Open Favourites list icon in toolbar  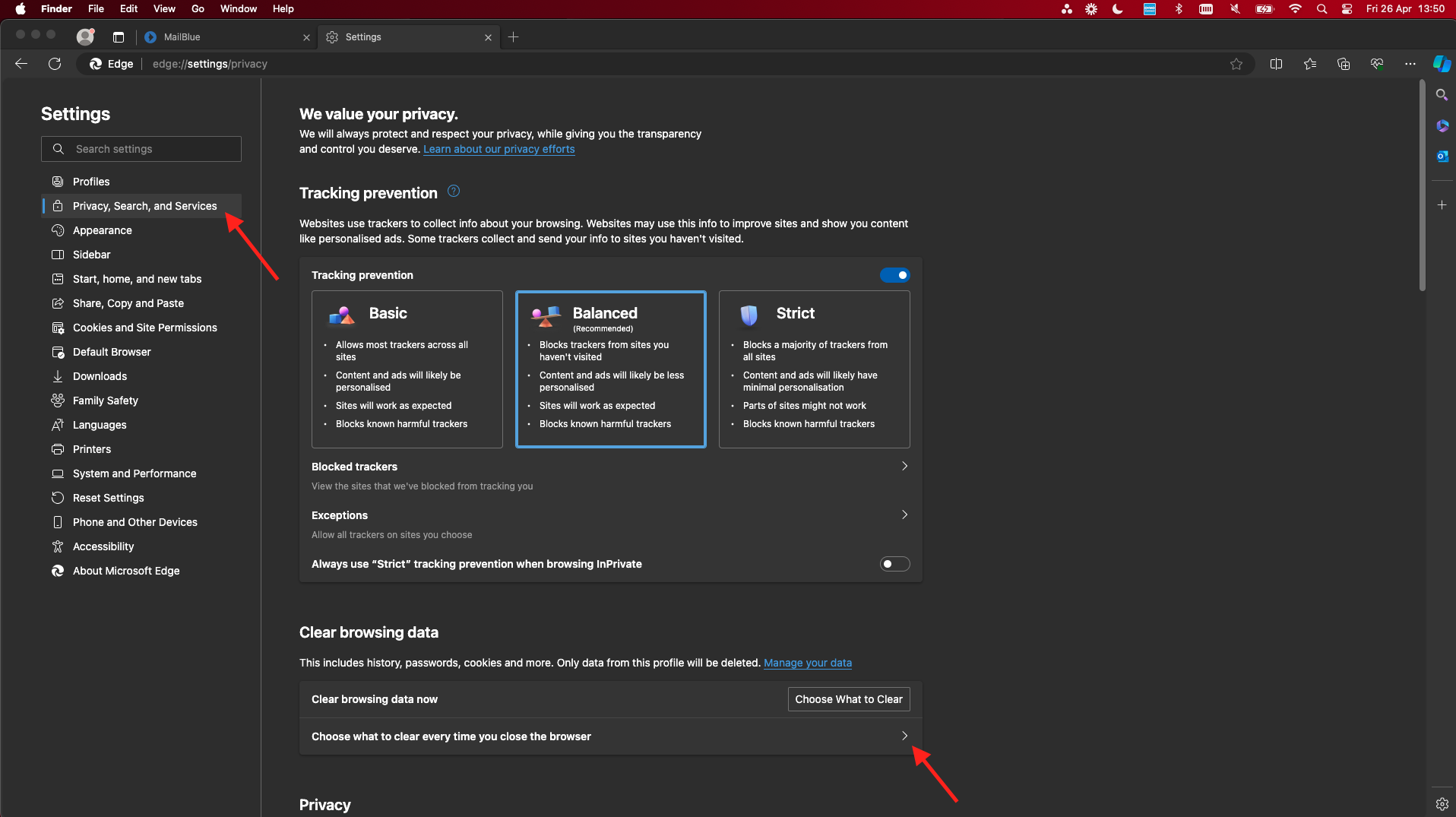click(x=1310, y=64)
